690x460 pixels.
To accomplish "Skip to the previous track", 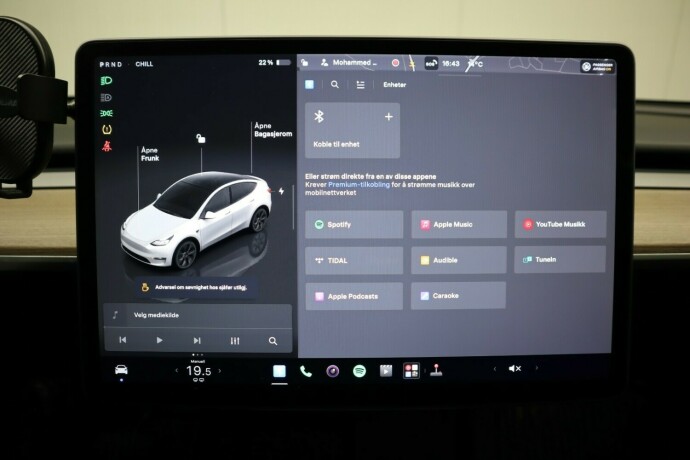I will (x=123, y=340).
